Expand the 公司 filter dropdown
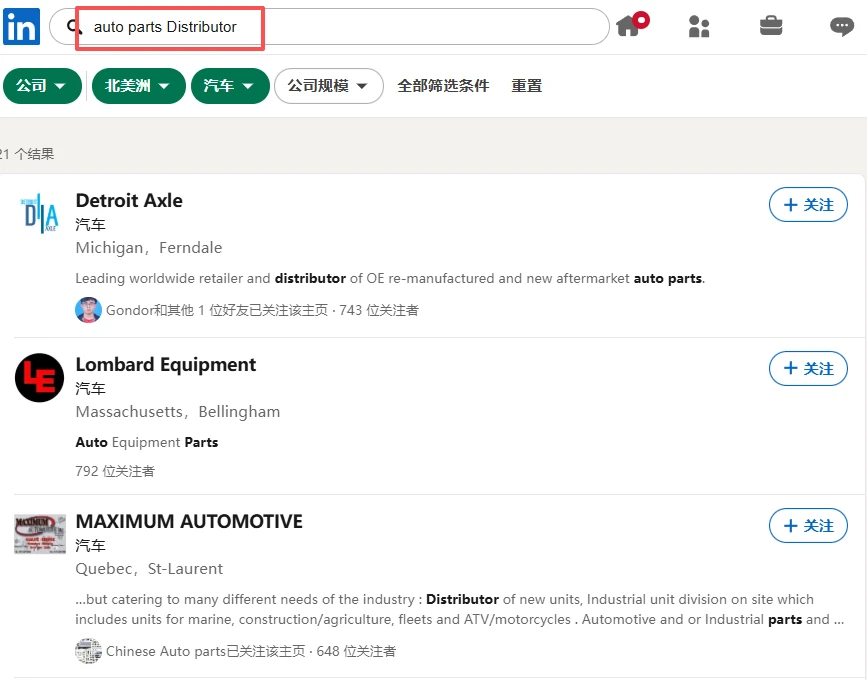The height and width of the screenshot is (680, 867). [42, 86]
